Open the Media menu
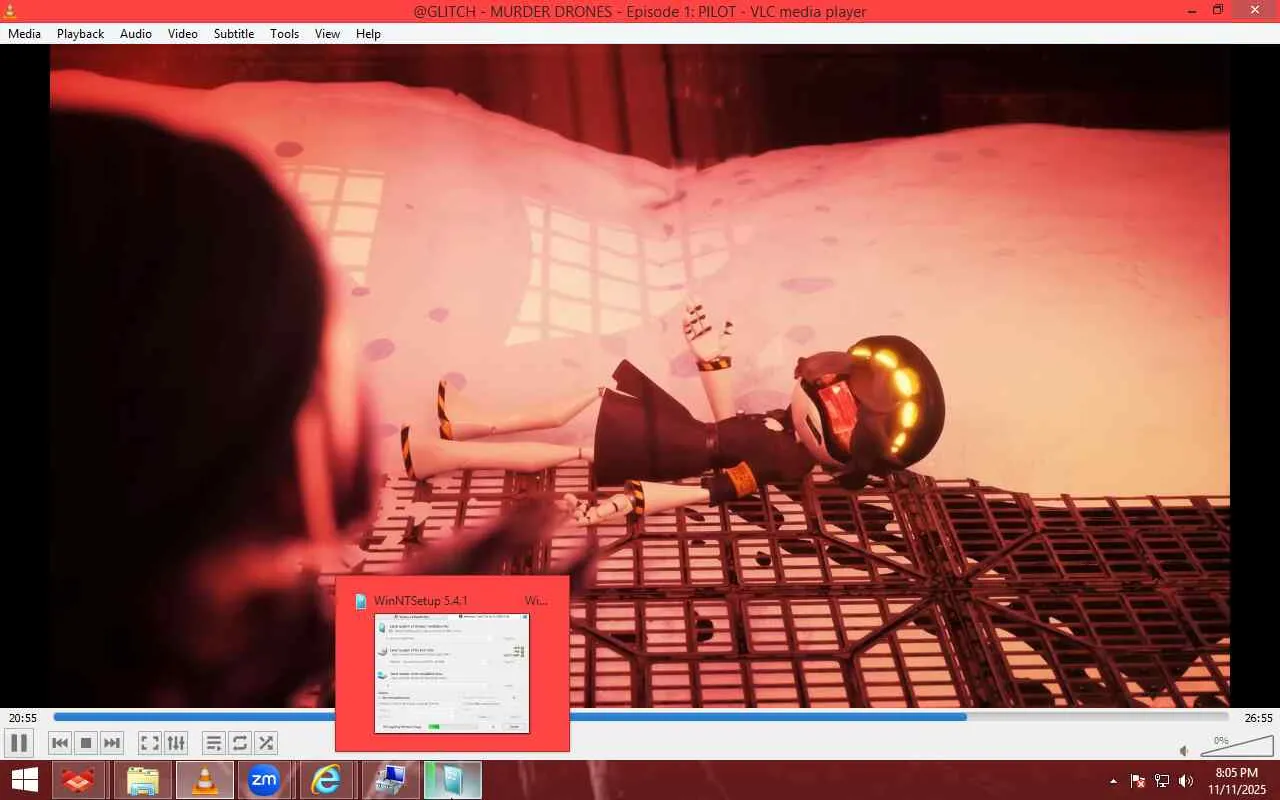The image size is (1280, 800). pos(24,34)
